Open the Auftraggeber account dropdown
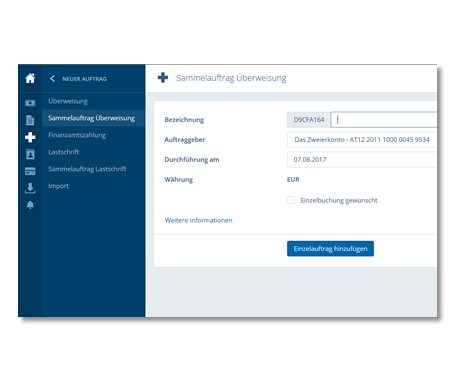455x380 pixels. [362, 140]
